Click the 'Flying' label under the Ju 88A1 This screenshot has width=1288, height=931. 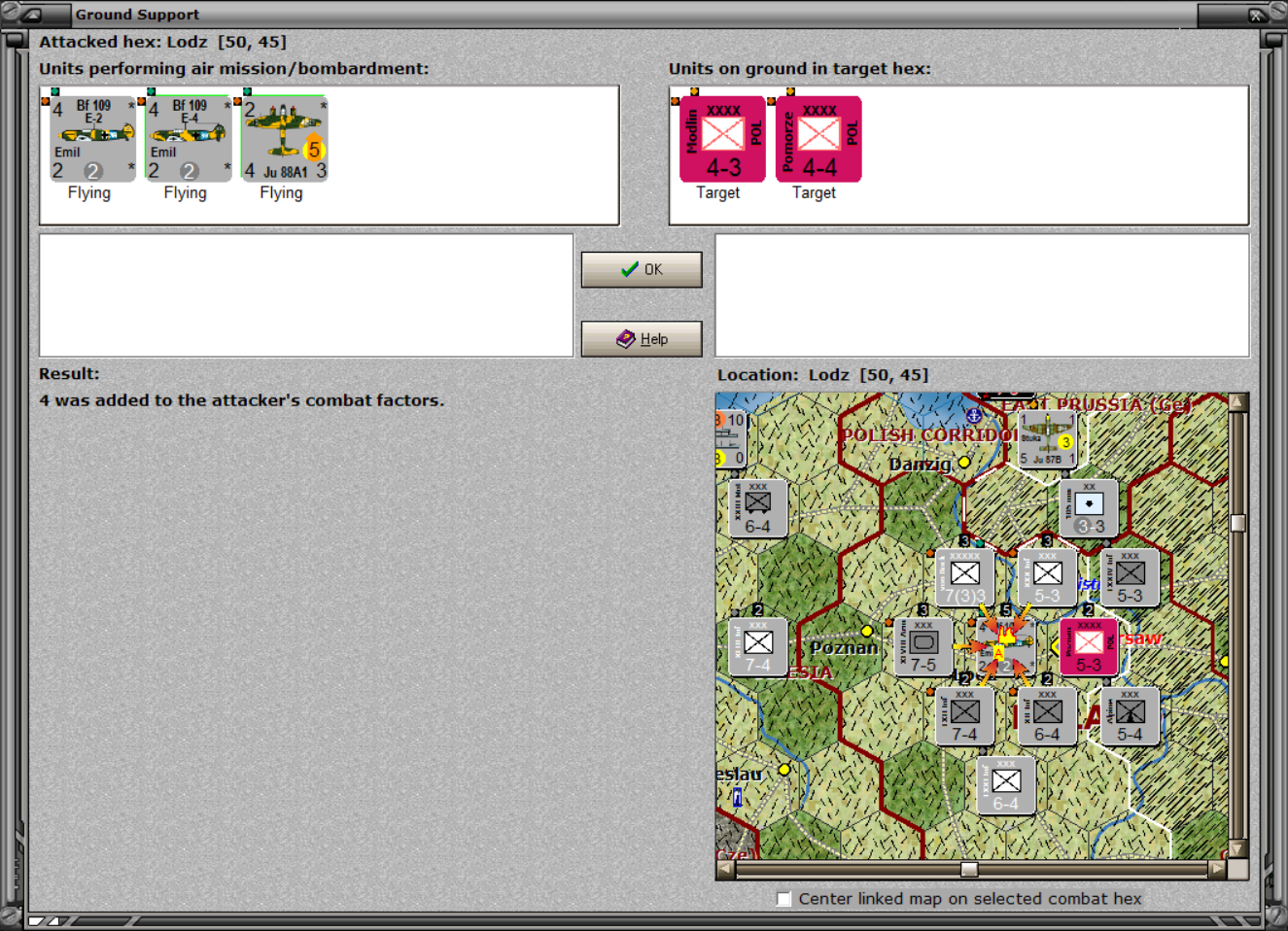pos(281,193)
